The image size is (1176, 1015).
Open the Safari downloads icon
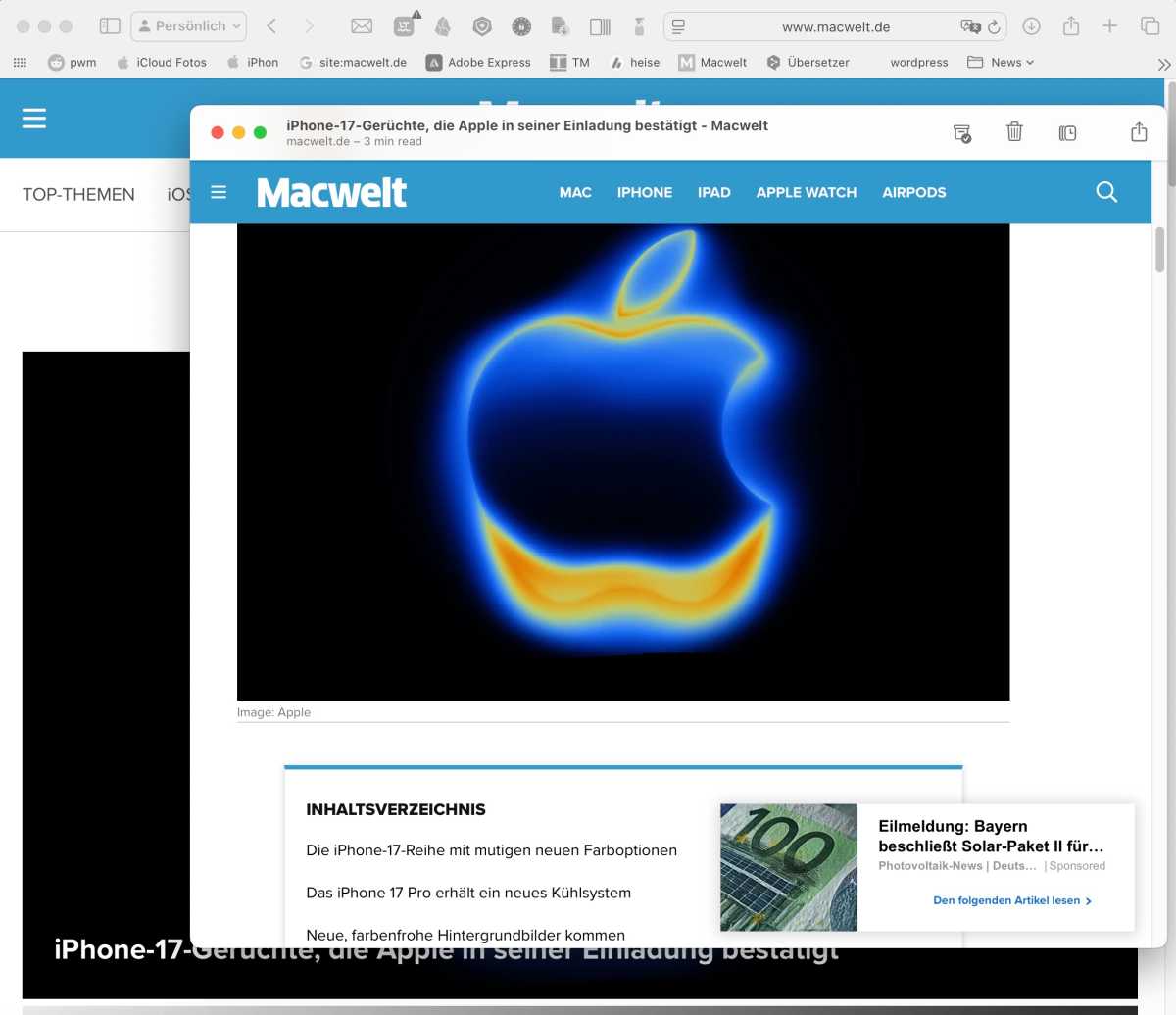1031,26
